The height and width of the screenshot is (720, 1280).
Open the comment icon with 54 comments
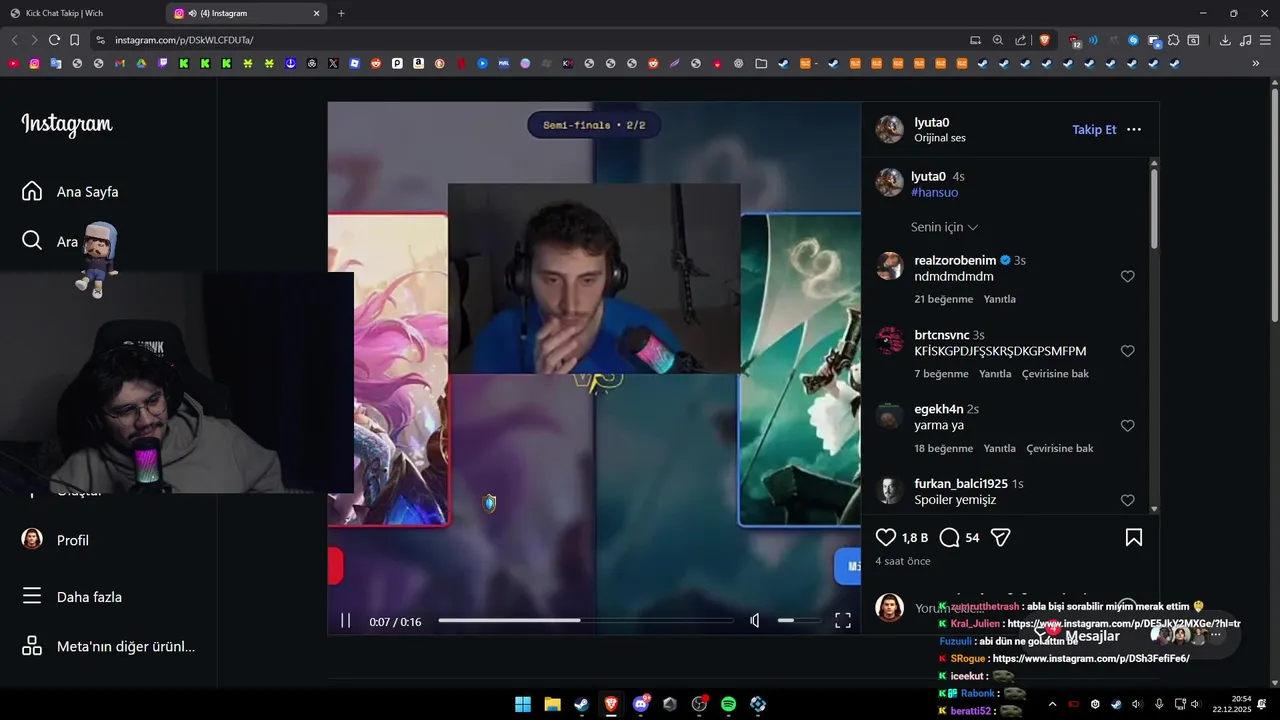(x=950, y=538)
